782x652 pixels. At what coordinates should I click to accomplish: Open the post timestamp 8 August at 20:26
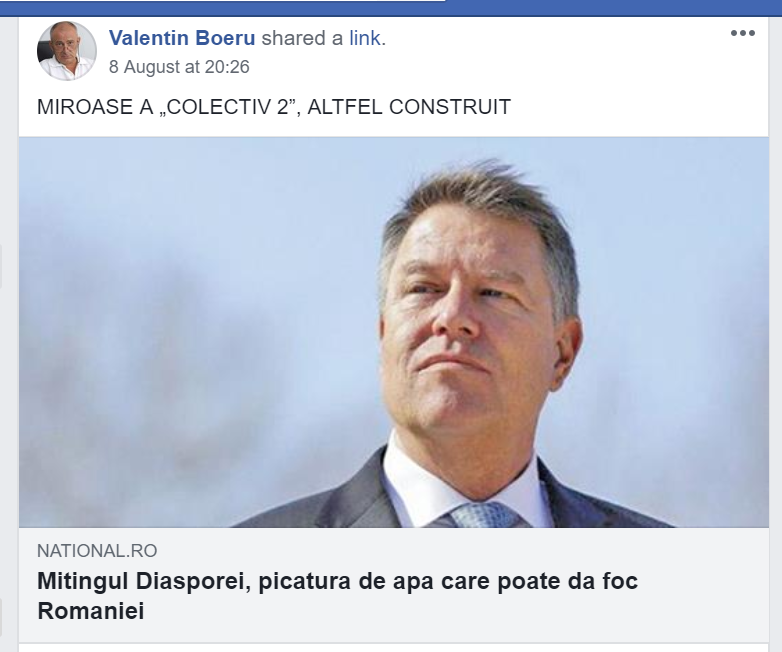(x=179, y=67)
